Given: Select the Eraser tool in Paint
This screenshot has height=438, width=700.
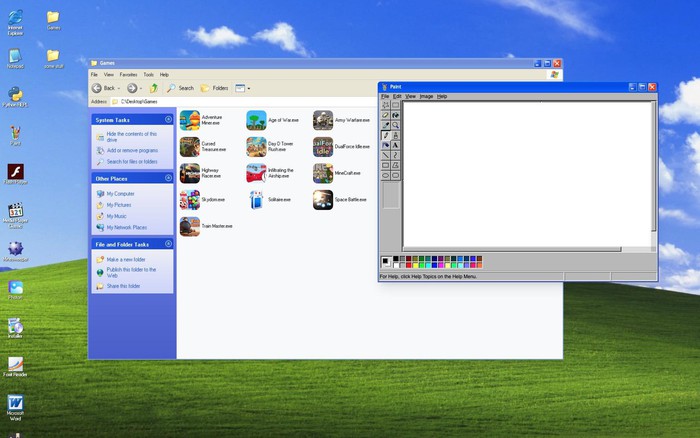Looking at the screenshot, I should (x=386, y=115).
